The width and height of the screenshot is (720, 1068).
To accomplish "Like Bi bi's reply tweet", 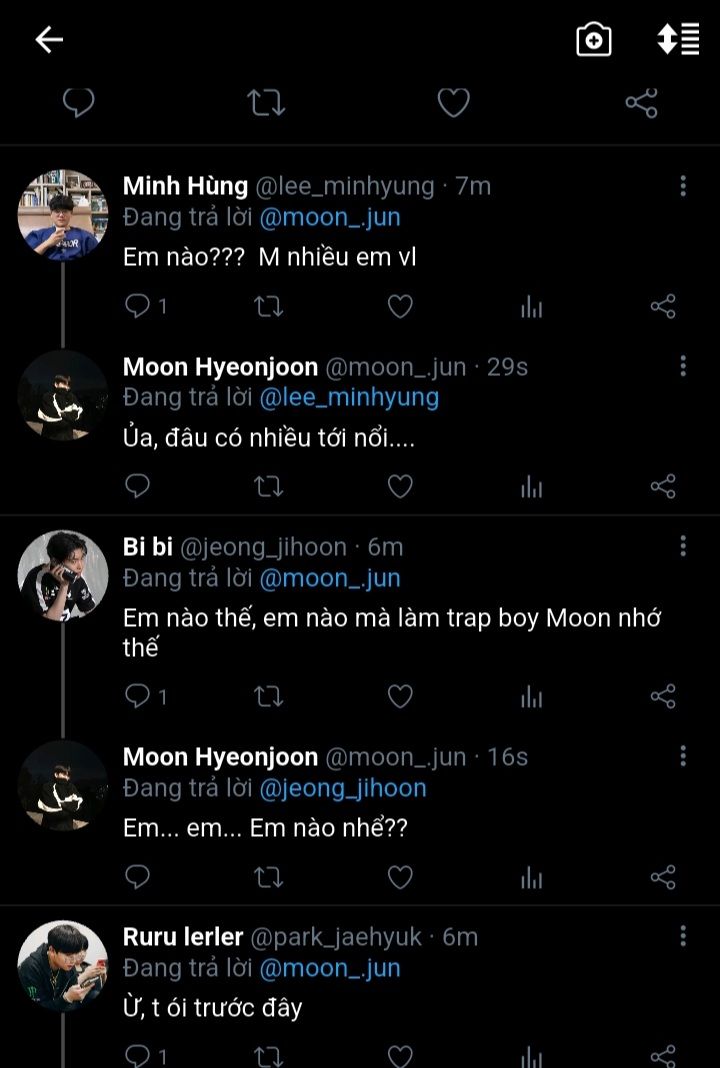I will [x=400, y=696].
